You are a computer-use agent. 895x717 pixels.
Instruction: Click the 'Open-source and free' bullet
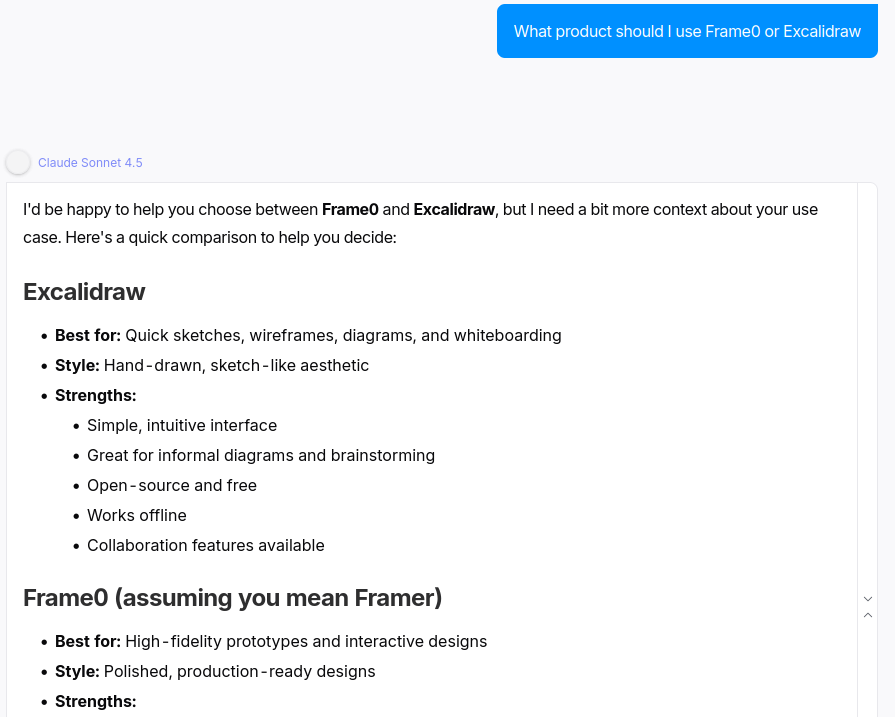tap(172, 486)
